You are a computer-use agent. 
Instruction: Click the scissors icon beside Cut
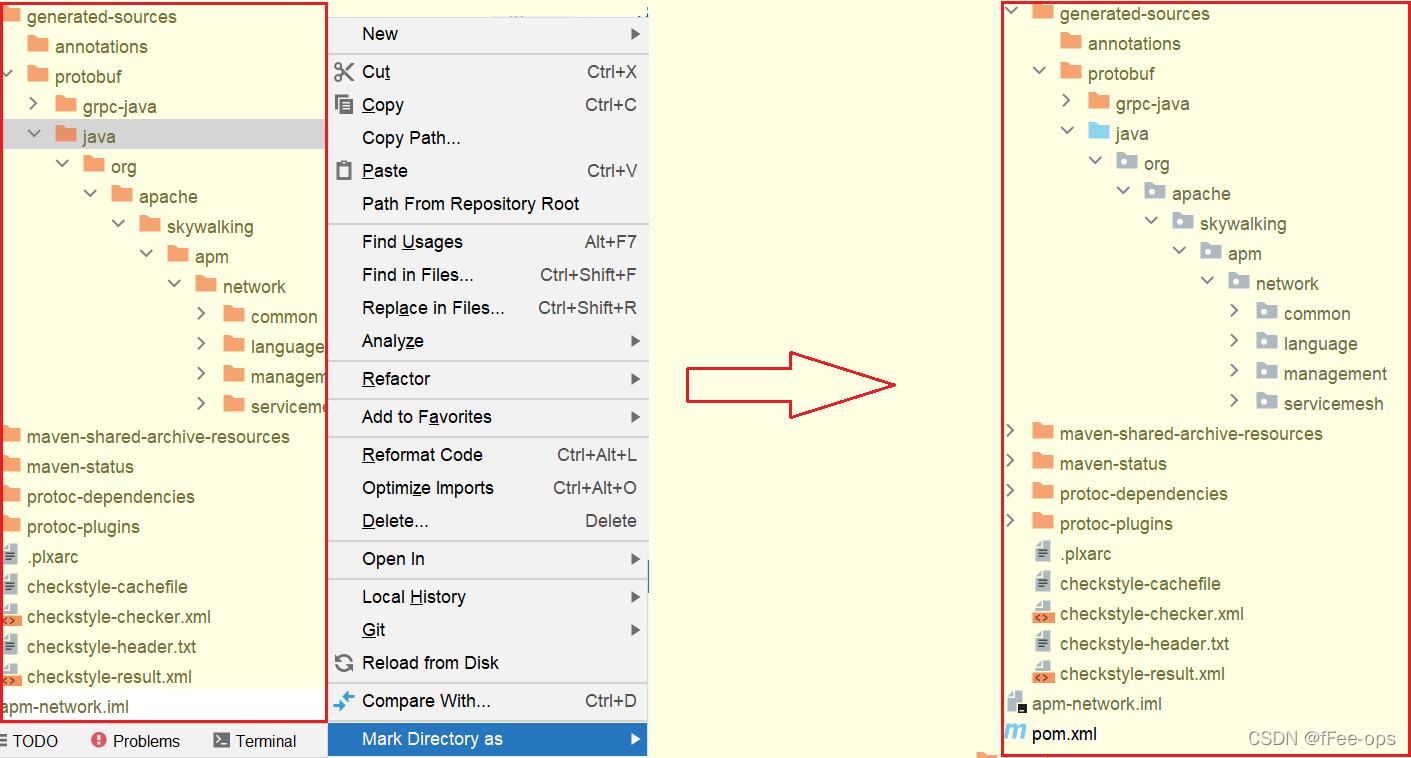[x=344, y=72]
